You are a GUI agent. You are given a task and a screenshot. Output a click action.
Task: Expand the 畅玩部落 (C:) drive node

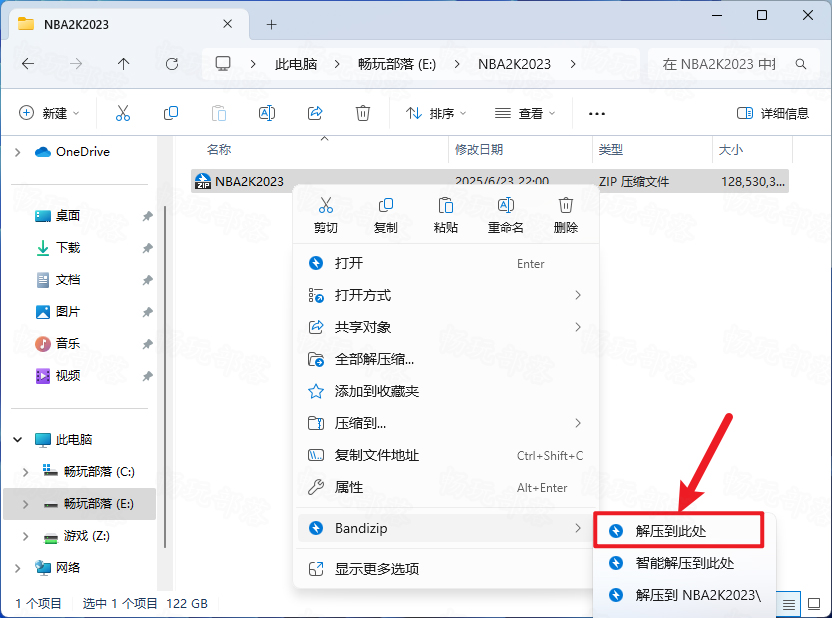(25, 472)
